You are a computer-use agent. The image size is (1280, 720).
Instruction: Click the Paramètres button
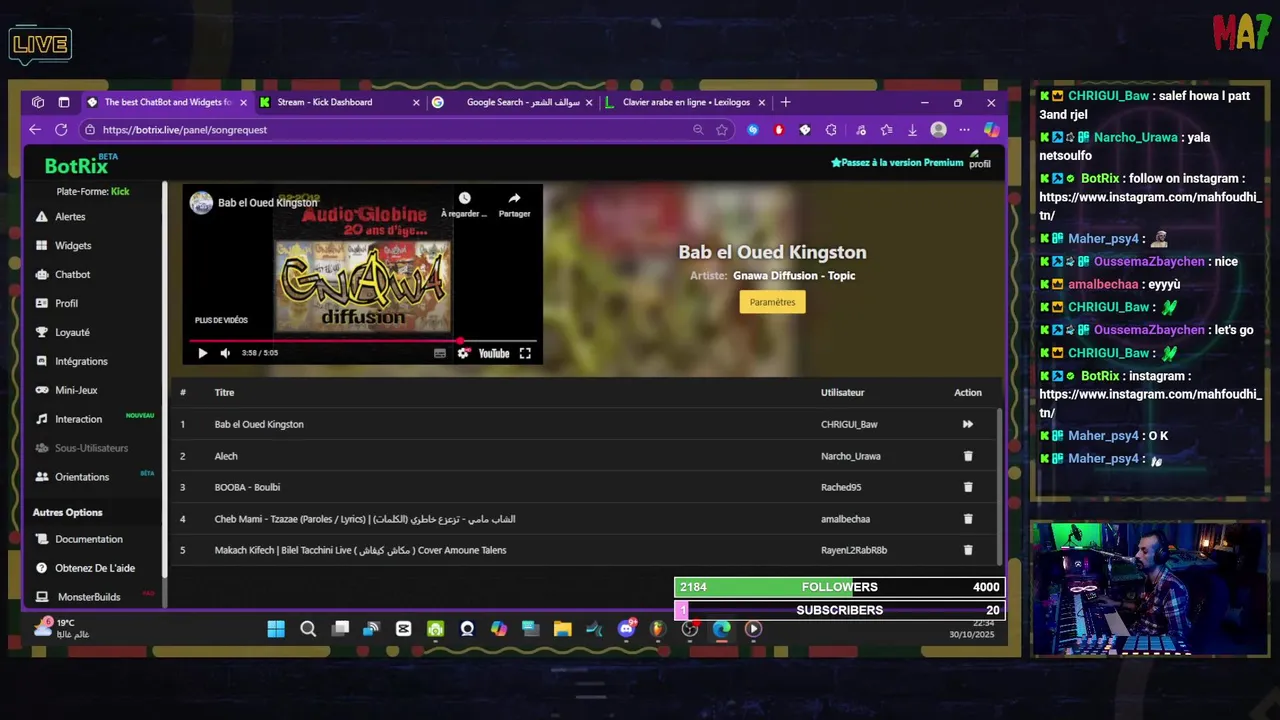[772, 302]
